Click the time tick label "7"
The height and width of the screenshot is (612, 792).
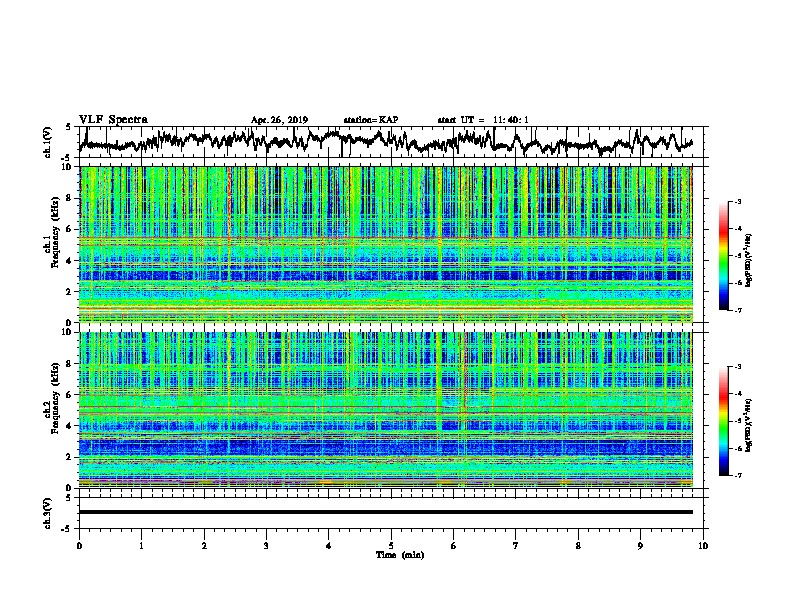[516, 546]
